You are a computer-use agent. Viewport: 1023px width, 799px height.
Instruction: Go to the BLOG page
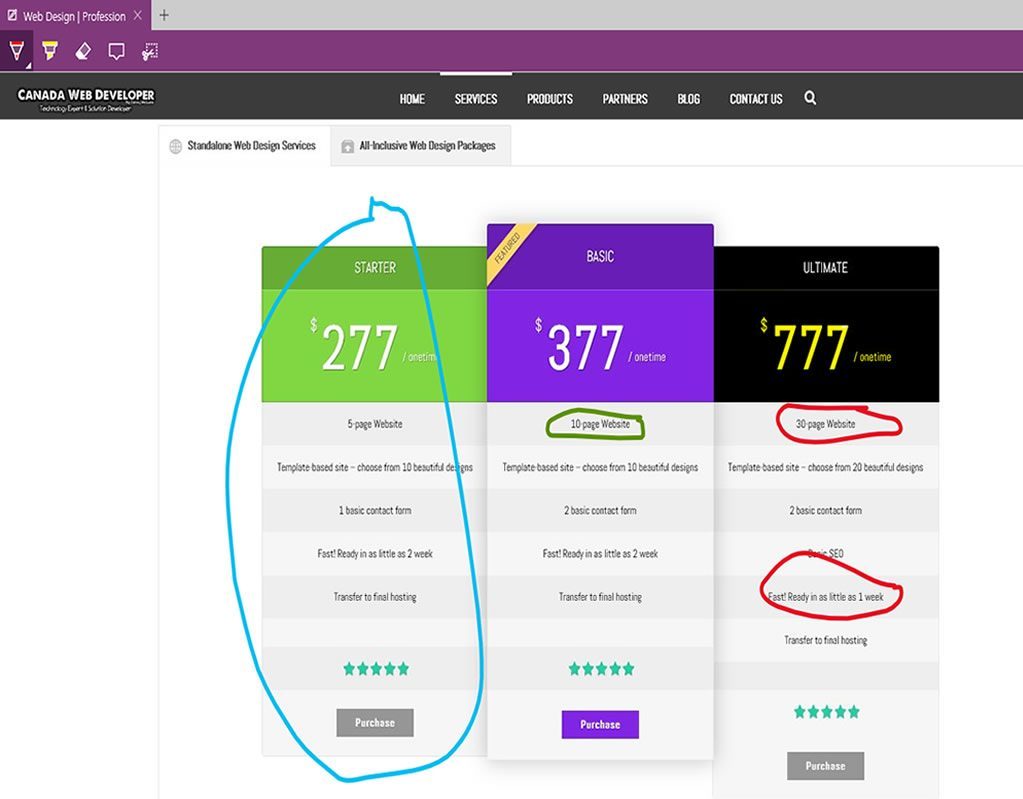coord(688,98)
